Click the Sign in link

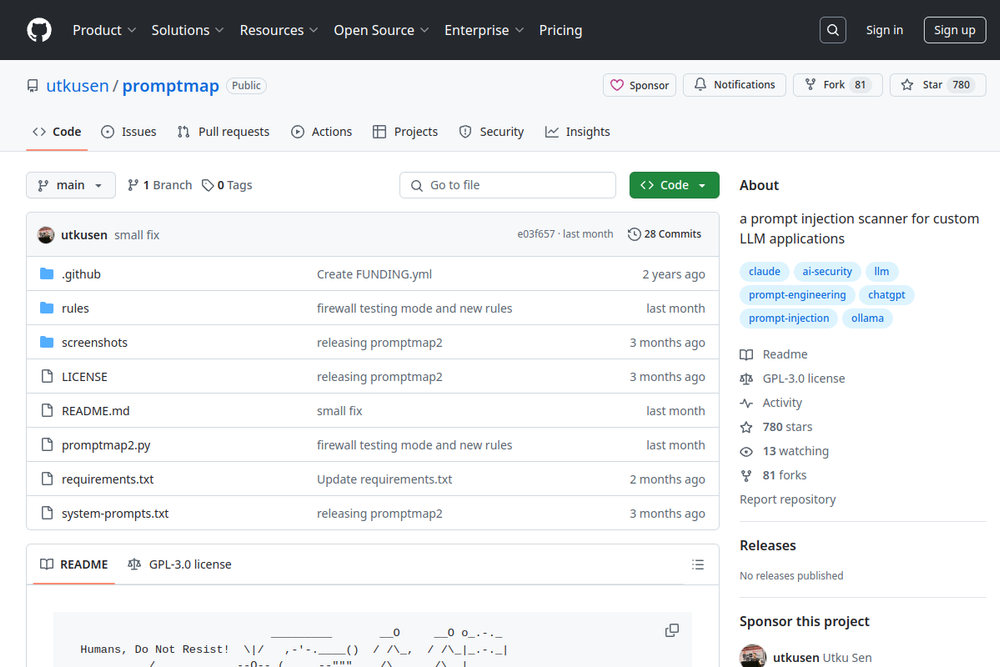[884, 30]
